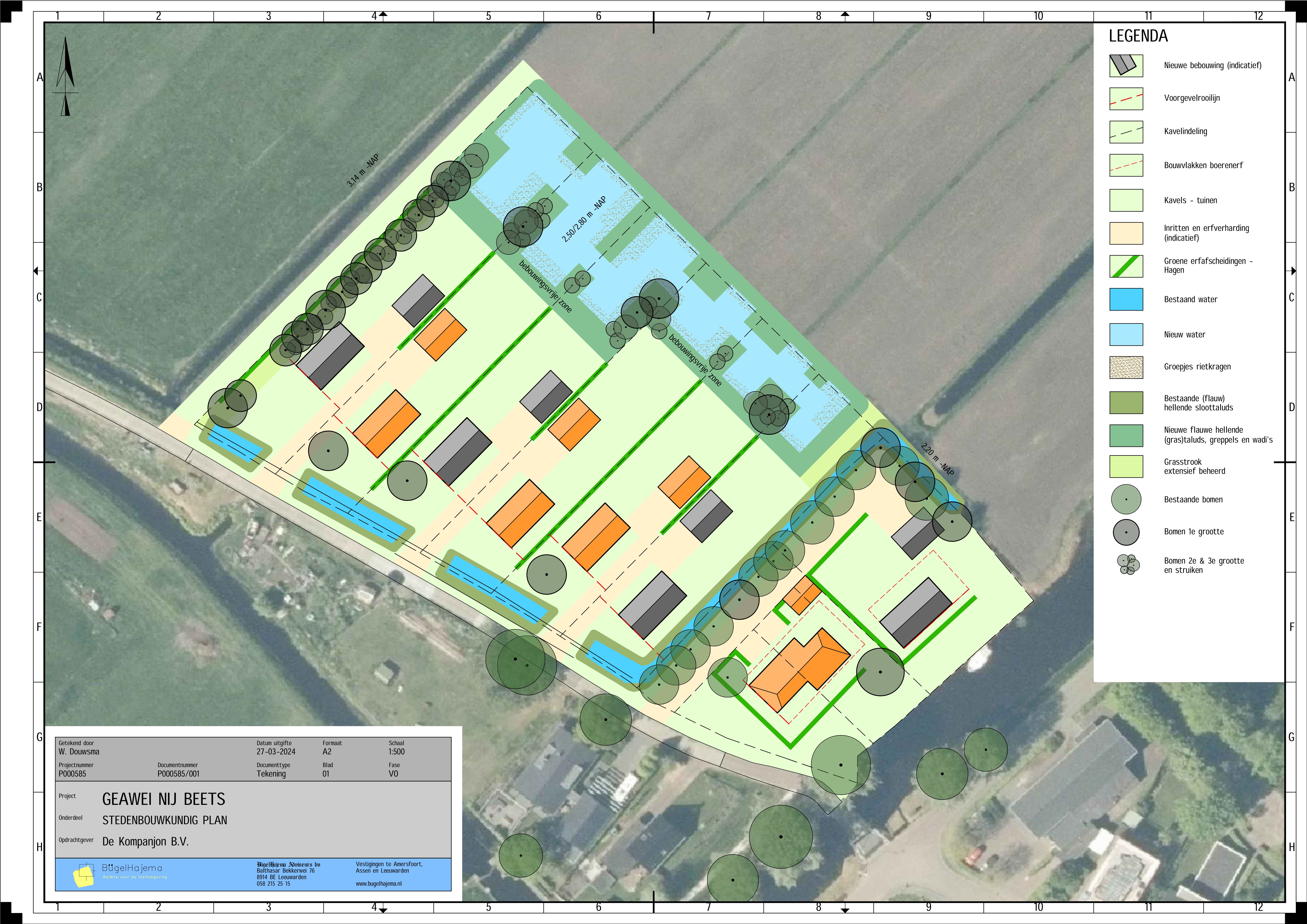Viewport: 1307px width, 924px height.
Task: Click the Groepjes rietkragen legend label
Action: point(1197,367)
